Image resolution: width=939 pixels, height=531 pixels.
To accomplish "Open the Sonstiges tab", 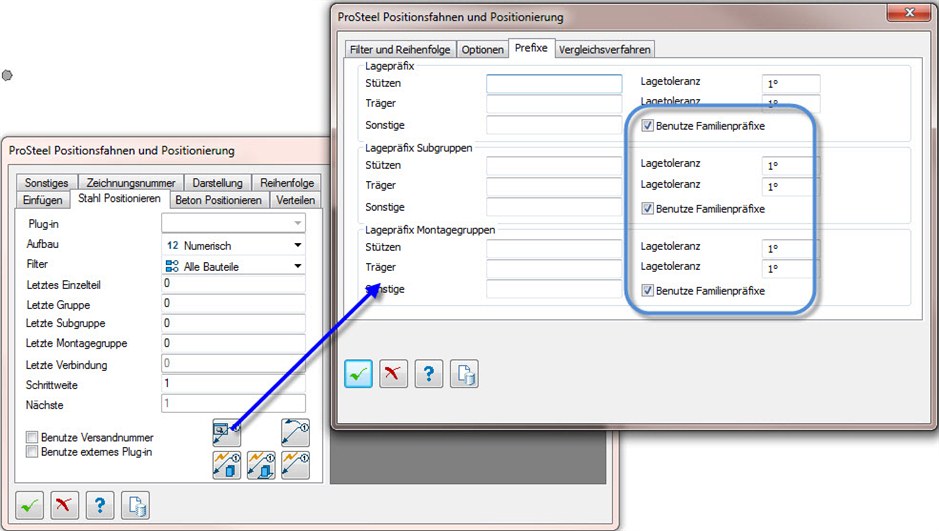I will coord(47,183).
